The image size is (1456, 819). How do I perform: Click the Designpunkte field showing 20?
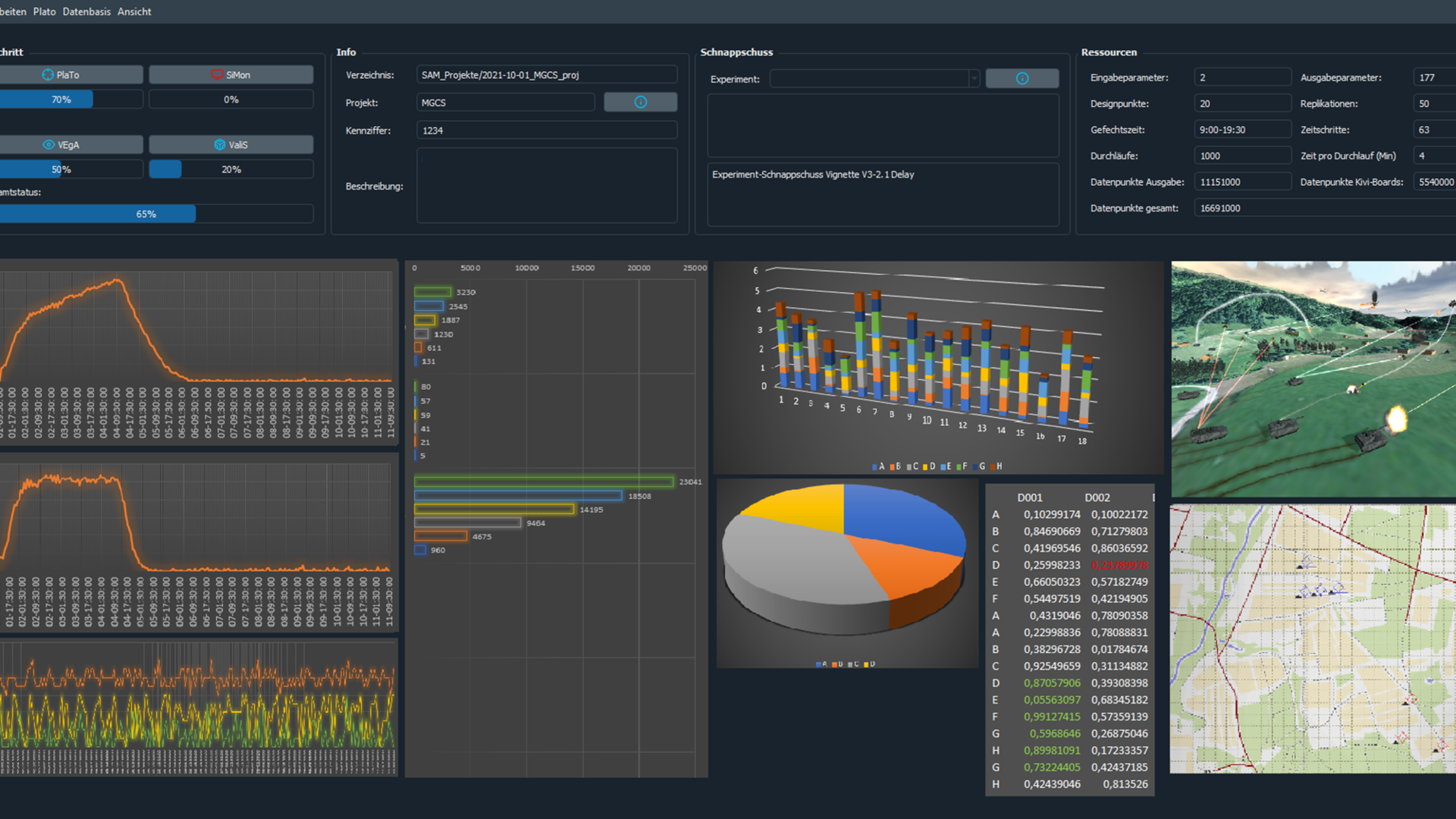1242,103
